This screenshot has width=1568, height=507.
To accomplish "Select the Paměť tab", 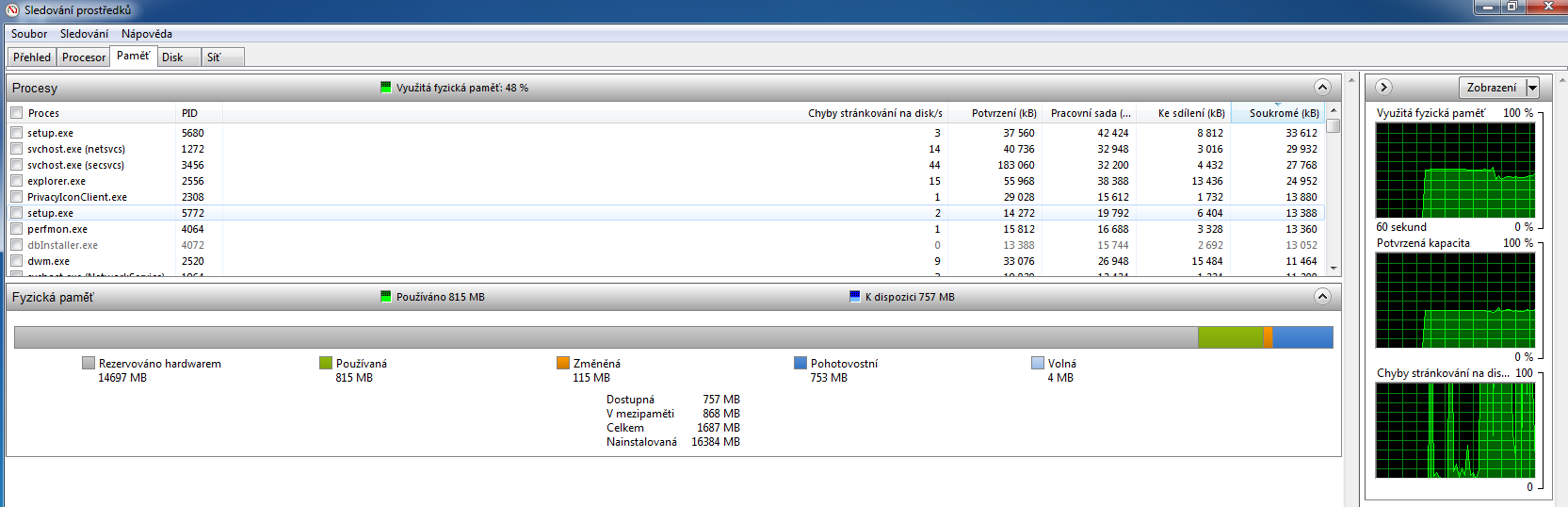I will tap(133, 56).
